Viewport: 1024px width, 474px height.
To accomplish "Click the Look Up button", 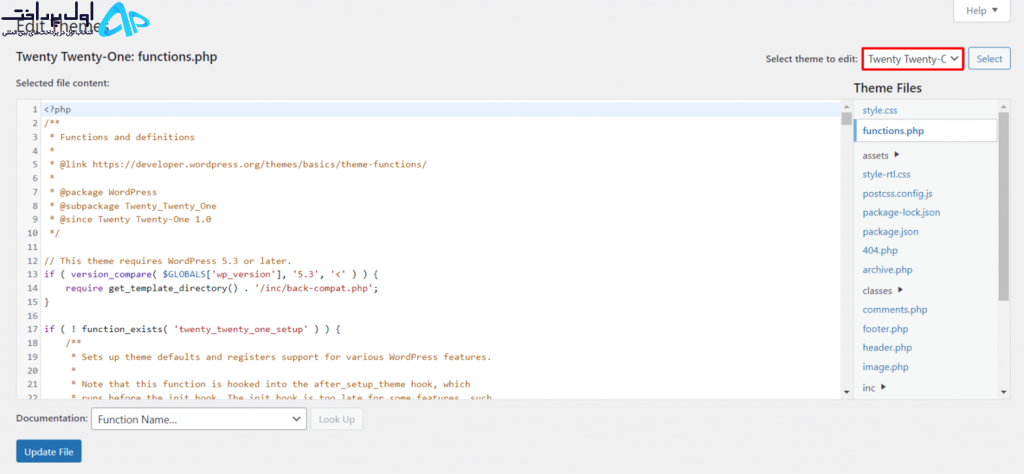I will [x=336, y=419].
